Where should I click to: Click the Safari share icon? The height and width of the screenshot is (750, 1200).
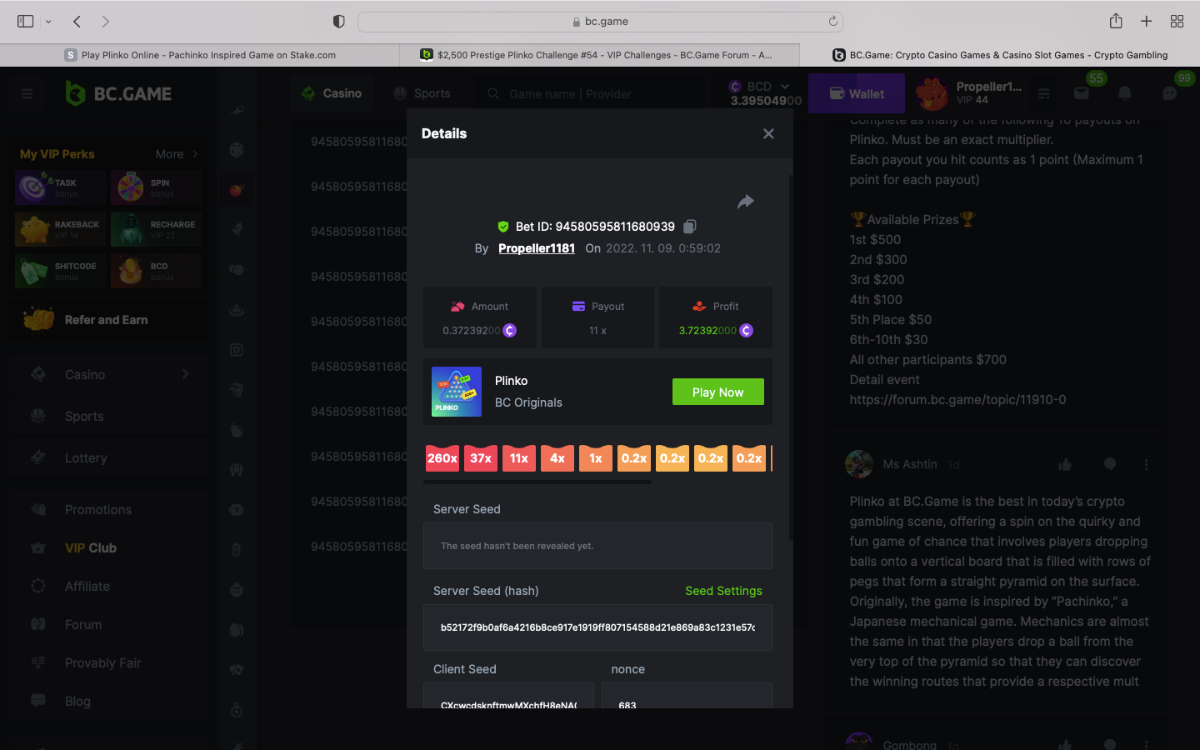(x=1116, y=21)
